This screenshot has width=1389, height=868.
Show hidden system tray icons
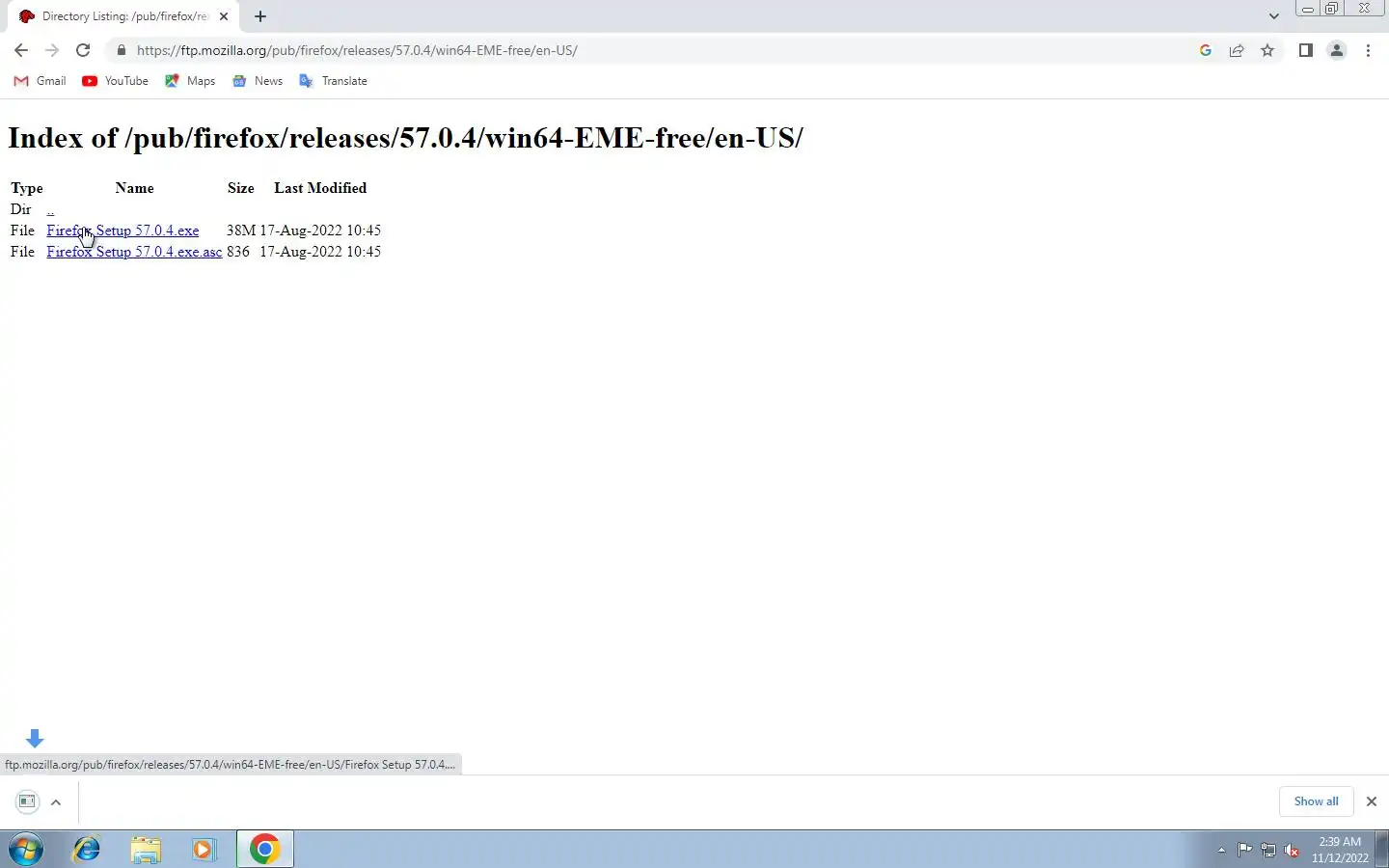[1221, 850]
